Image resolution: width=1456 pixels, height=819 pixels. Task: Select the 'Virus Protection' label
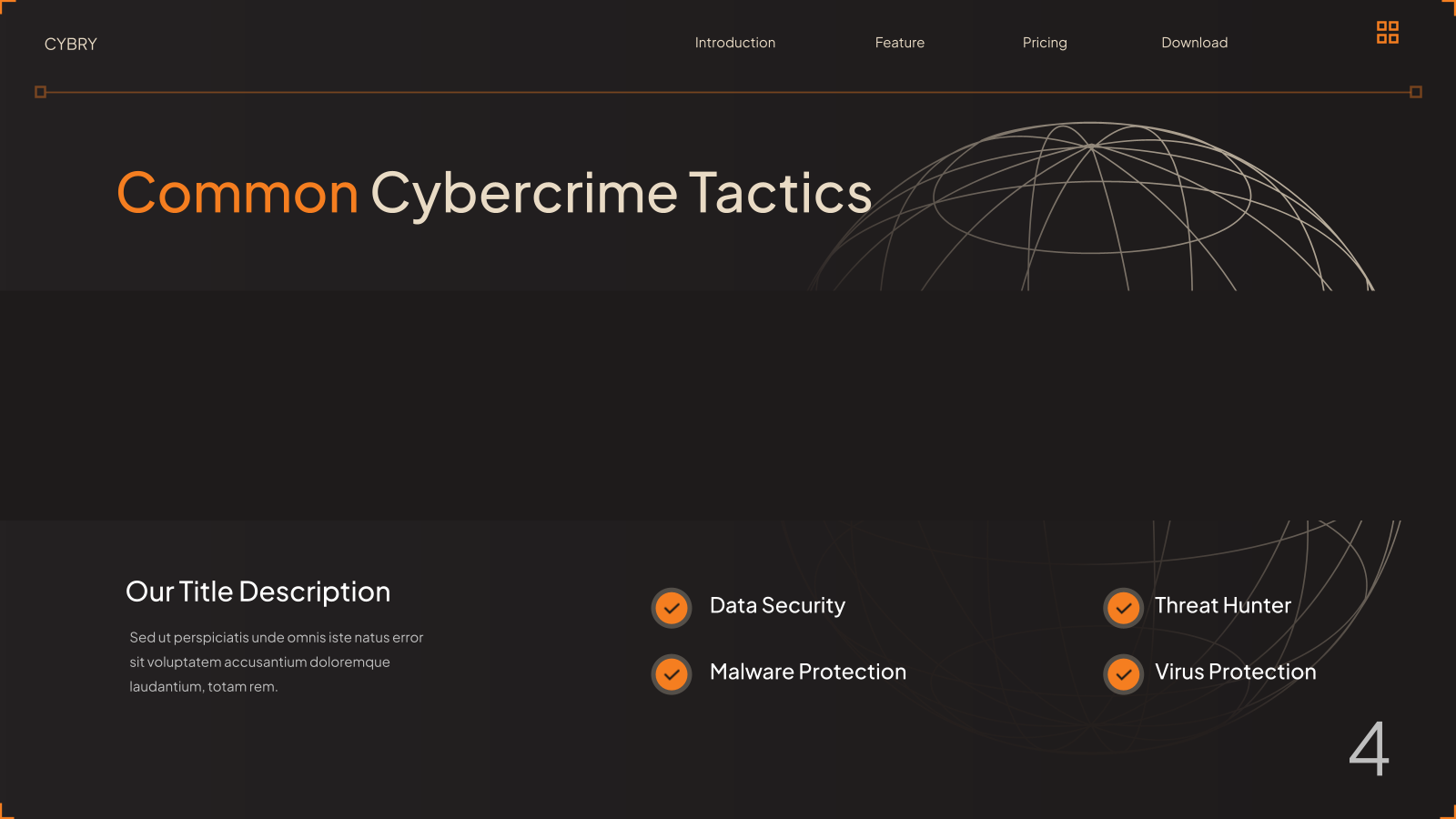click(x=1236, y=672)
